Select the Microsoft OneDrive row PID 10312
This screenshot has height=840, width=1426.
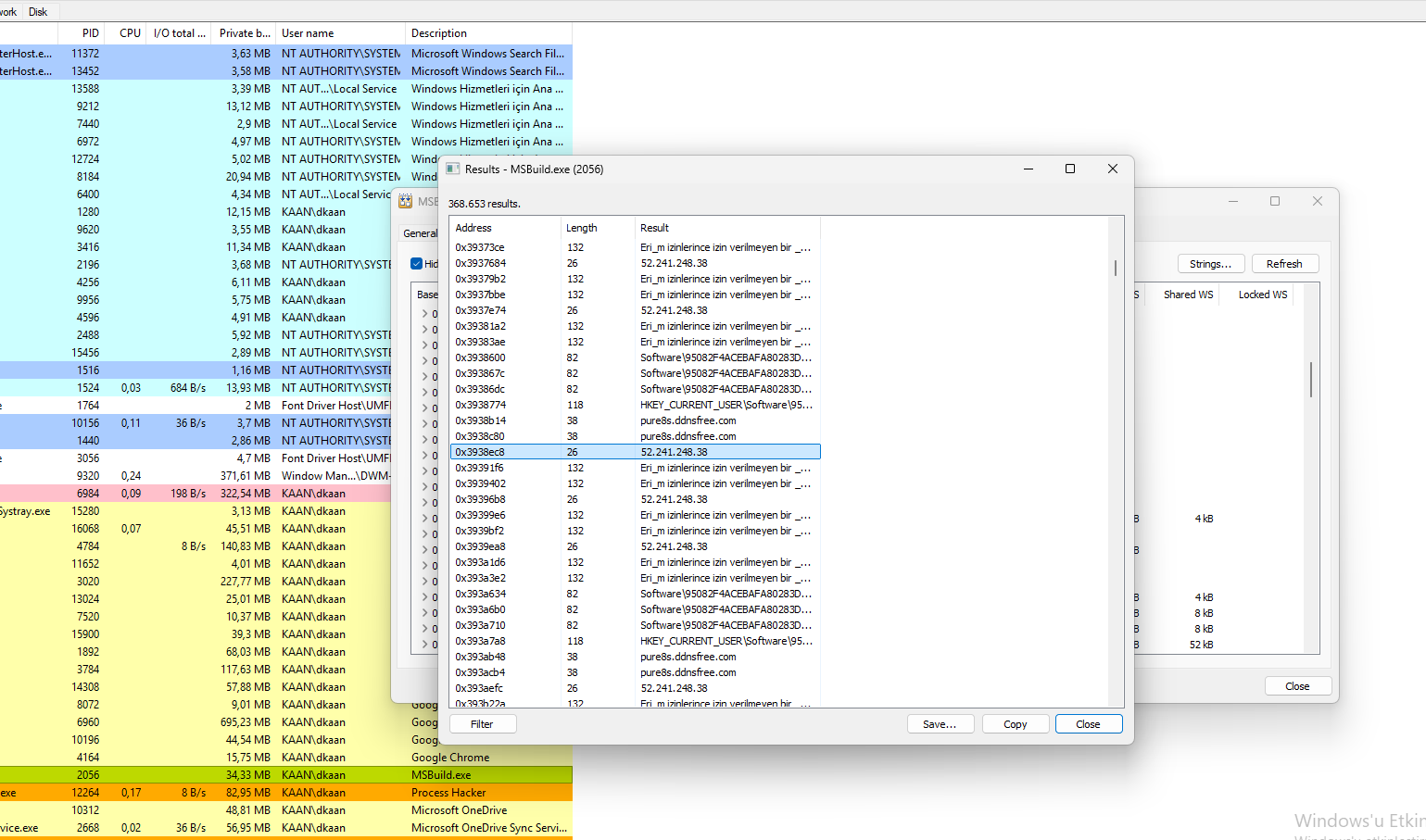coord(285,810)
